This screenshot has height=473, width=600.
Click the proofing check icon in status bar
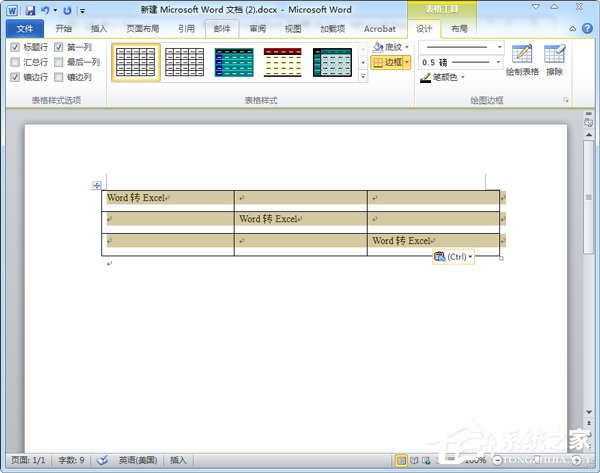102,460
